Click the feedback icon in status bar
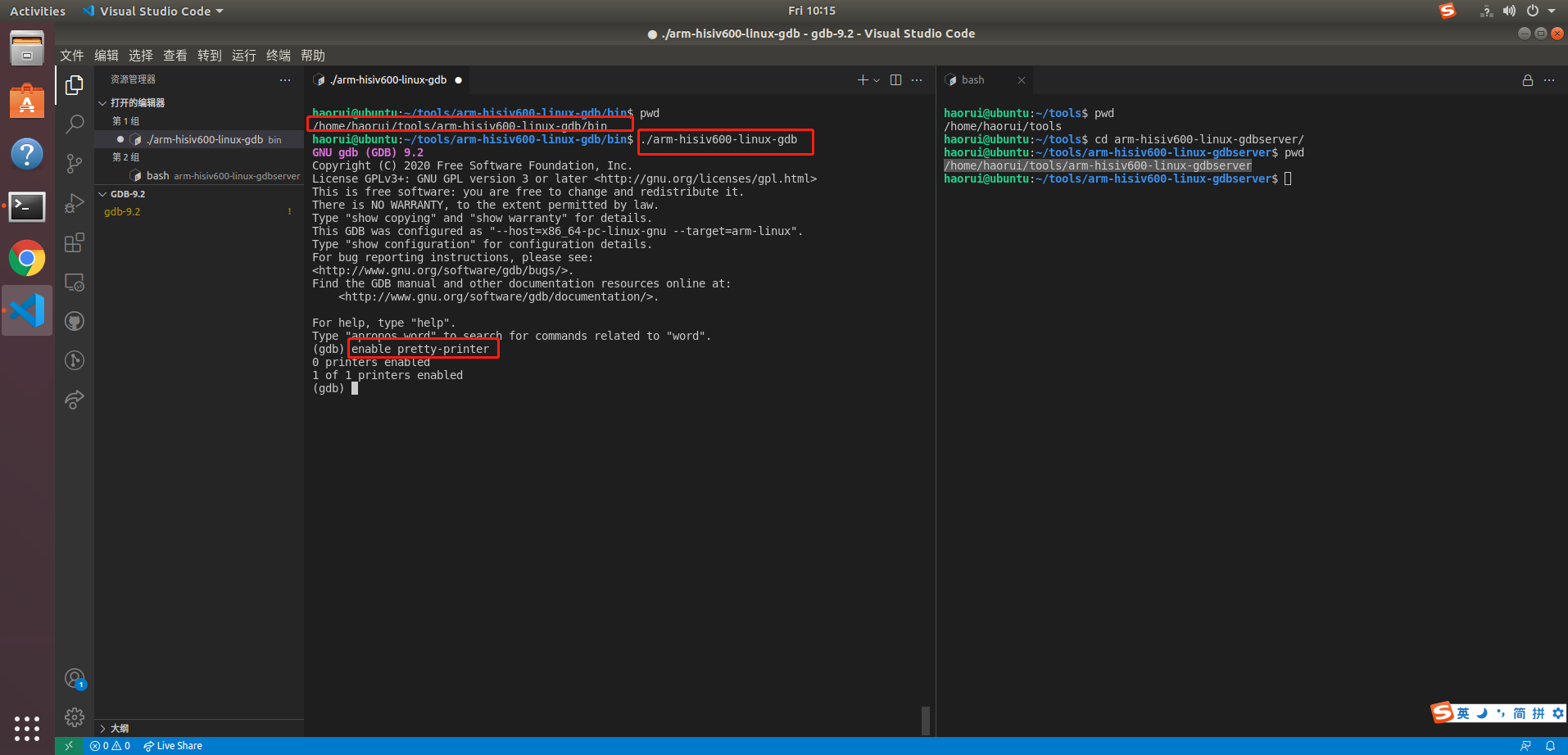The height and width of the screenshot is (755, 1568). pos(1525,746)
